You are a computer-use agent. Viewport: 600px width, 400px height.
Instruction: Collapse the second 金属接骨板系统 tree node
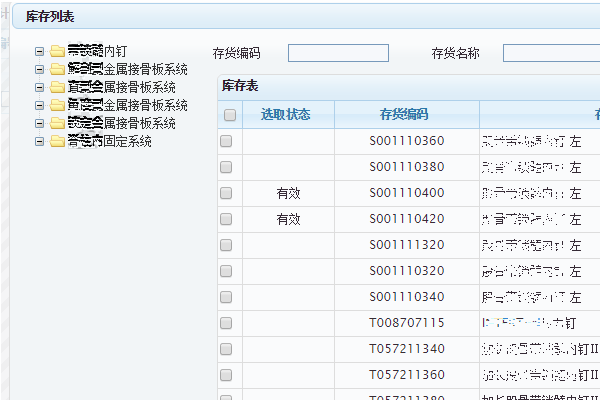(x=39, y=69)
